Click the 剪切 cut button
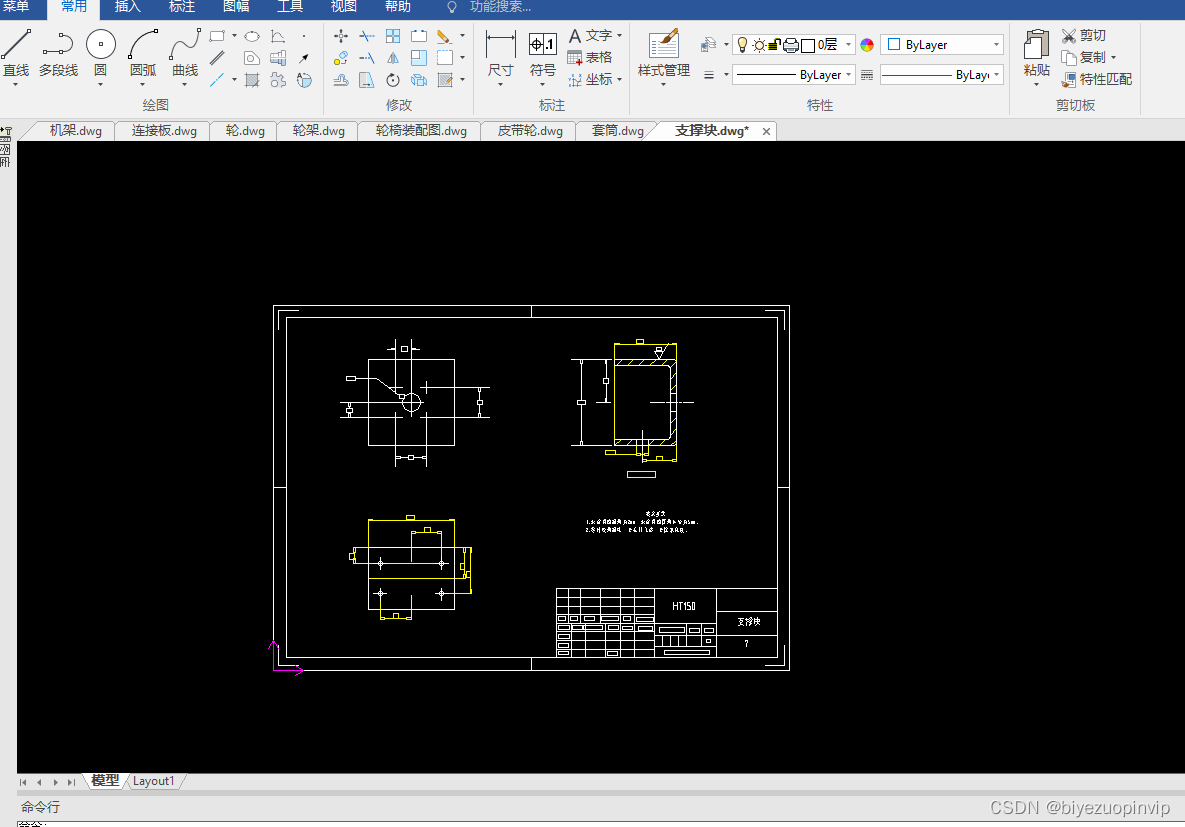This screenshot has width=1185, height=827. click(1084, 36)
